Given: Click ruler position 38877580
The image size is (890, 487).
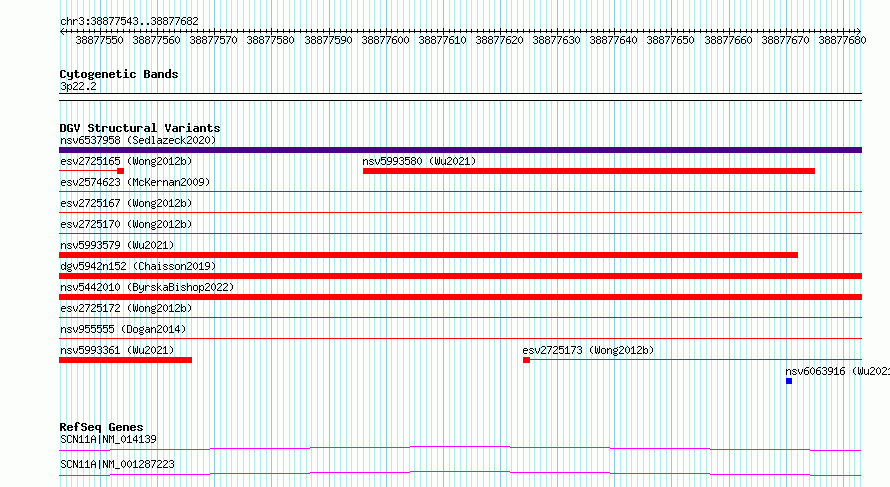Looking at the screenshot, I should 270,40.
